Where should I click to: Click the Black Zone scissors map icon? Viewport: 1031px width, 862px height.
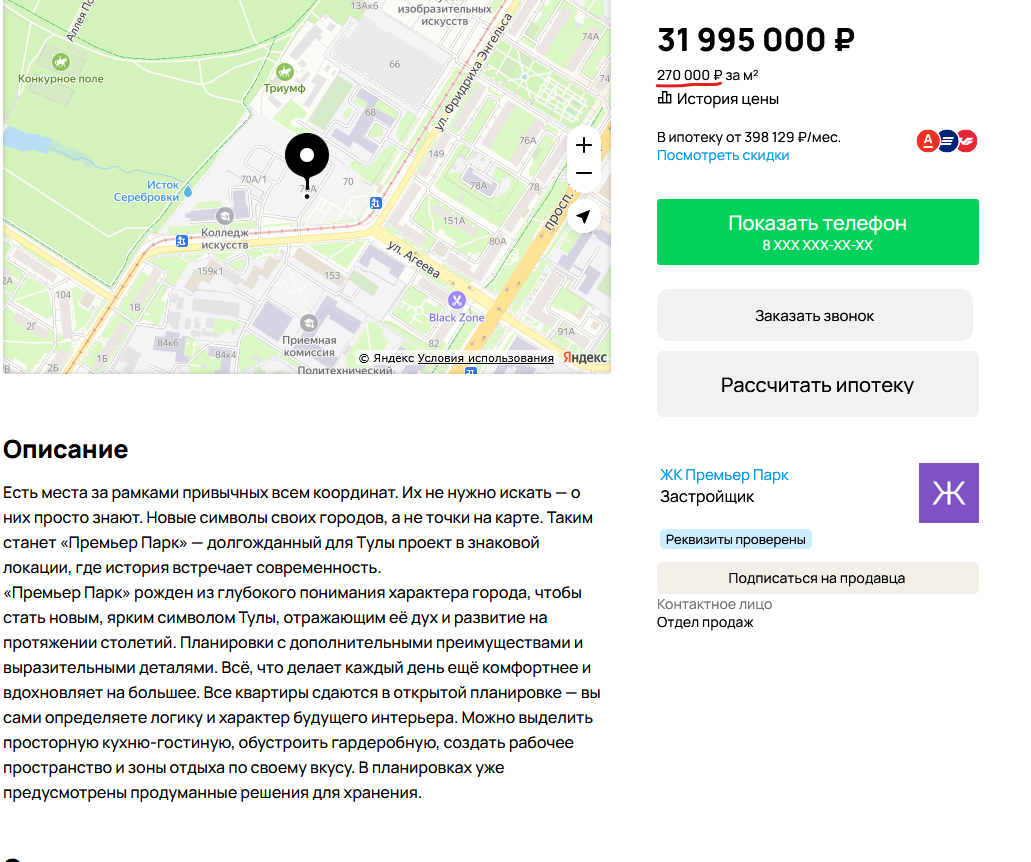coord(457,300)
